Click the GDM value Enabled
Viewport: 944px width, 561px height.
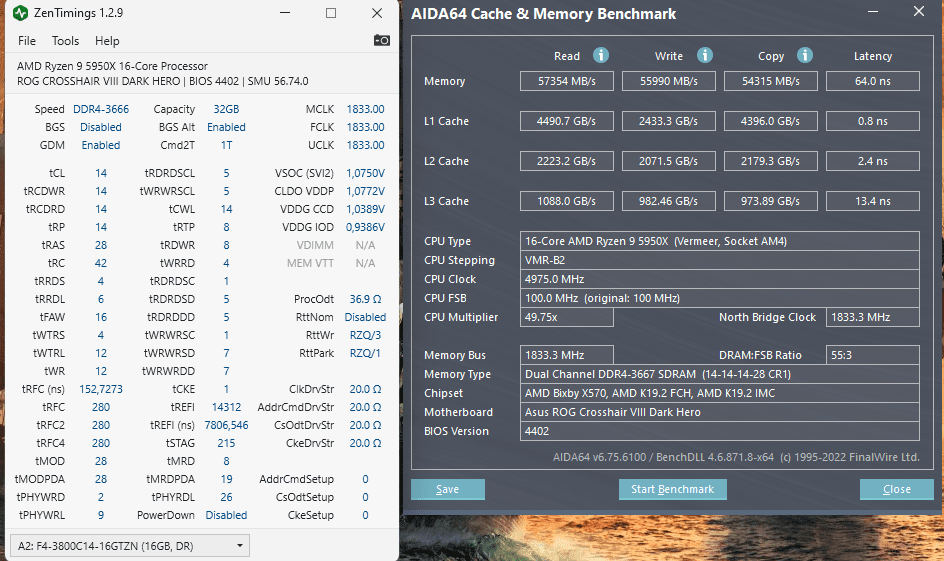tap(101, 145)
